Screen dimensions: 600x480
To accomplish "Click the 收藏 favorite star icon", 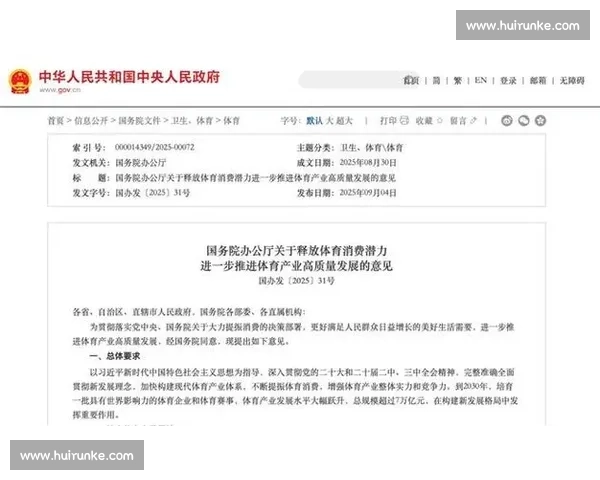I will pos(440,121).
